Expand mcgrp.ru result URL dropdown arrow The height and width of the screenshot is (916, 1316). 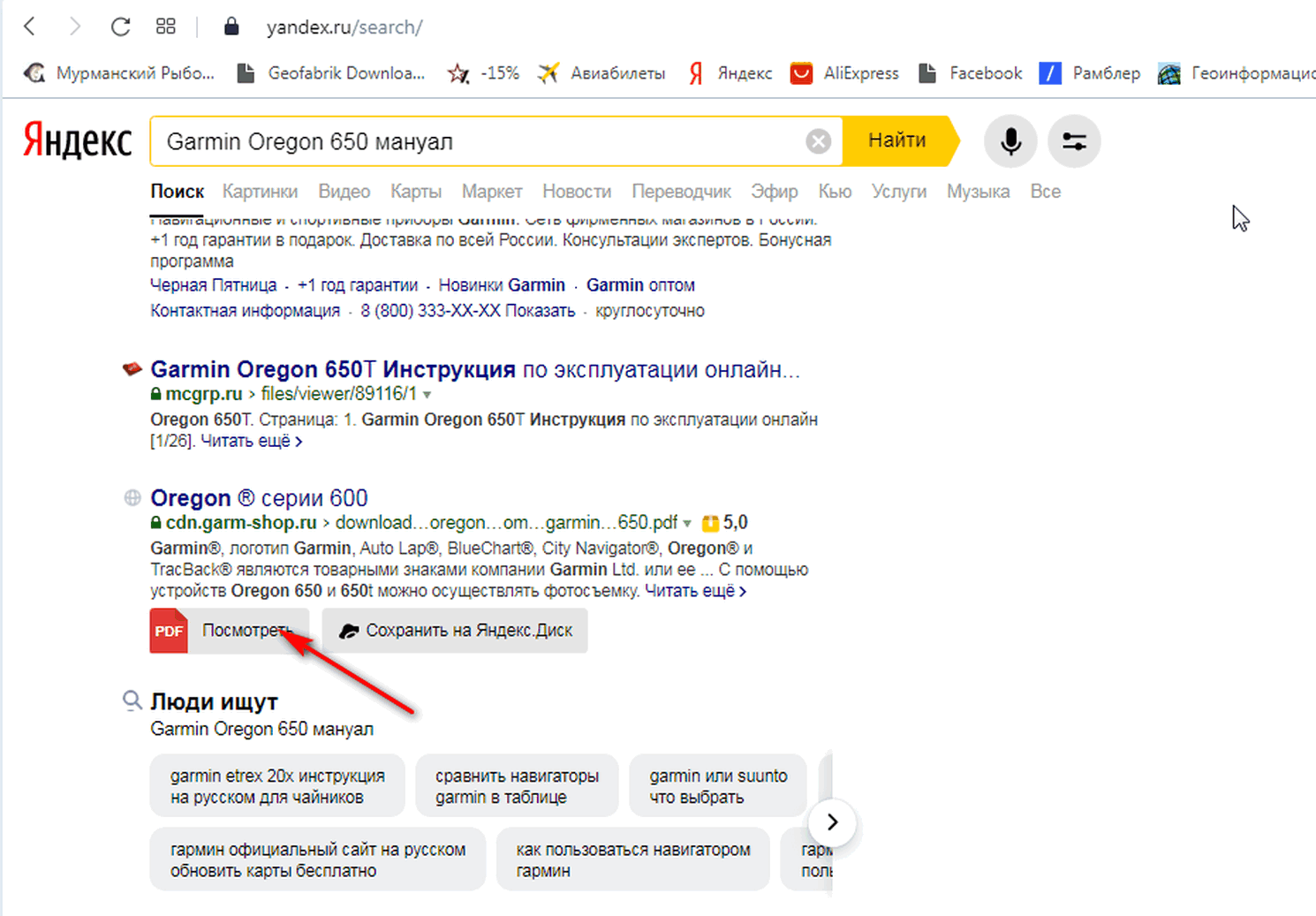[427, 395]
